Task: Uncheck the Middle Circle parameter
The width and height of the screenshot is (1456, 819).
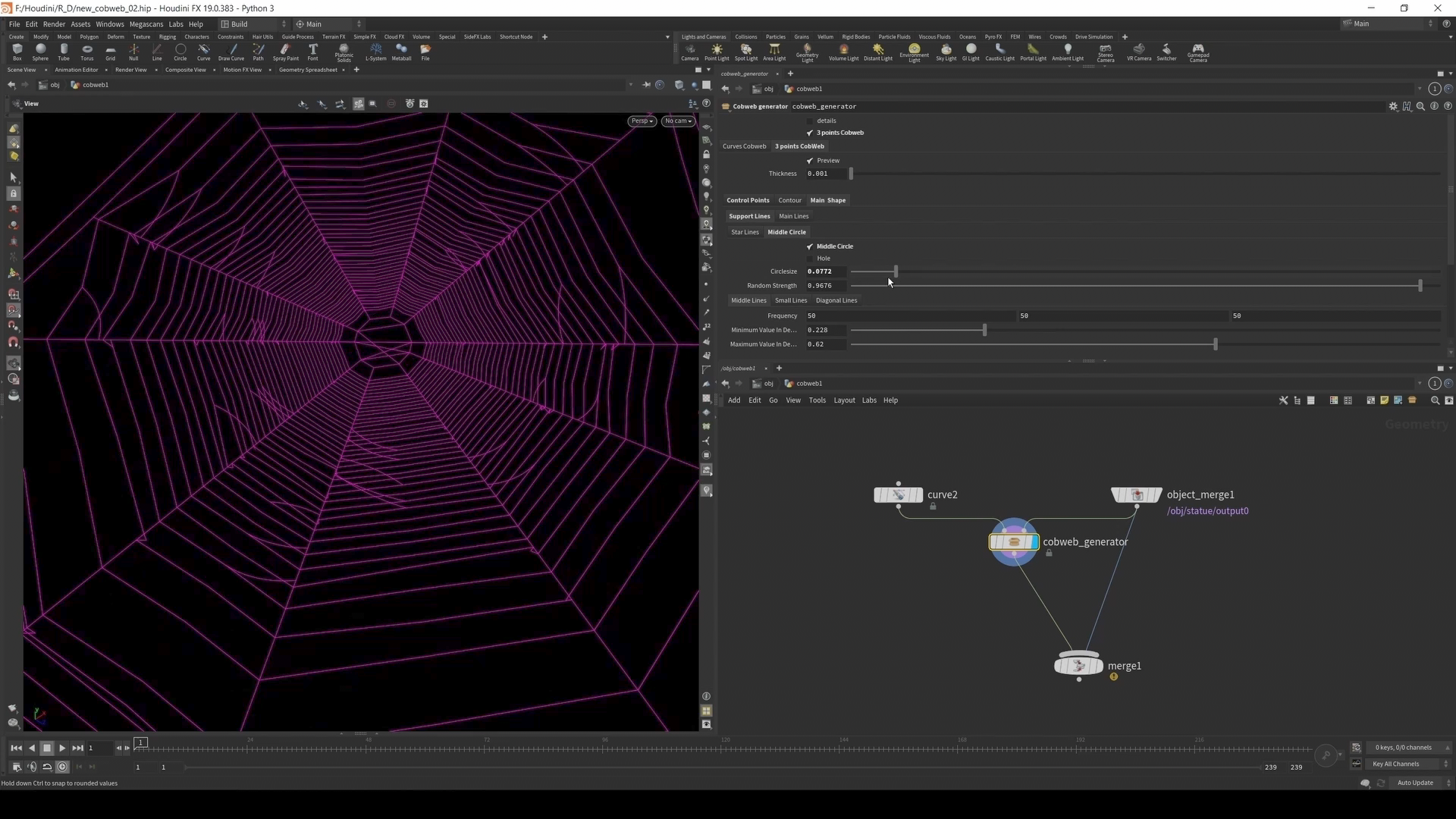Action: click(809, 246)
